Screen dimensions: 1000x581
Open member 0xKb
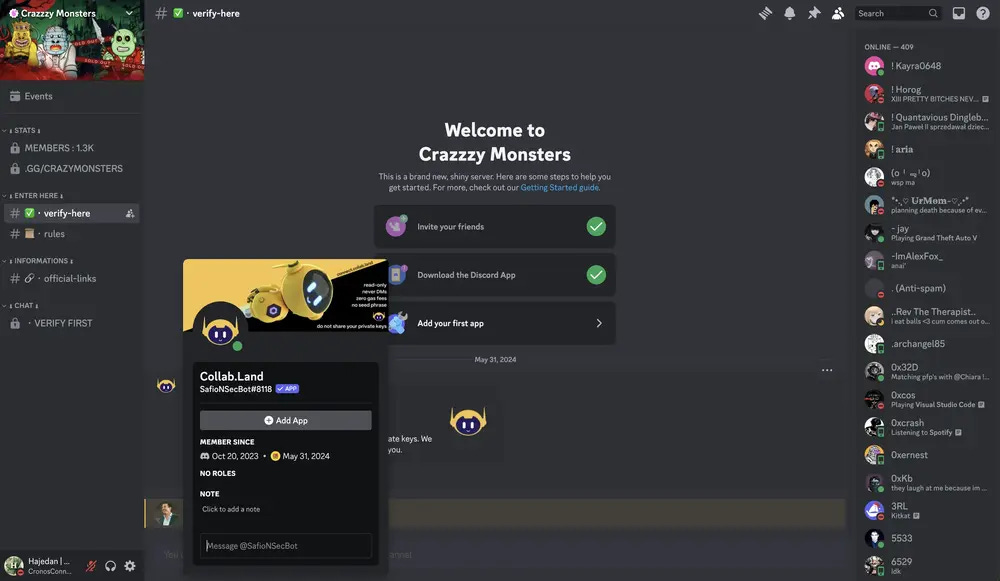tap(927, 483)
